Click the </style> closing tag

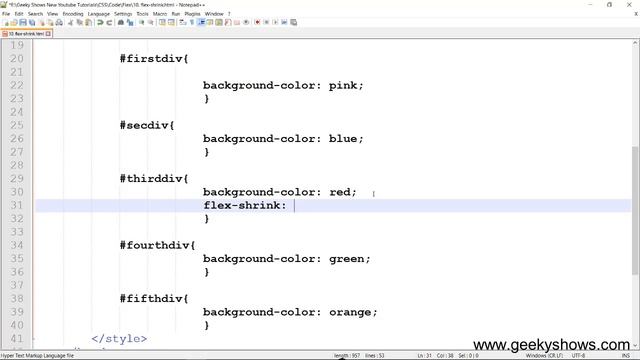tap(119, 339)
